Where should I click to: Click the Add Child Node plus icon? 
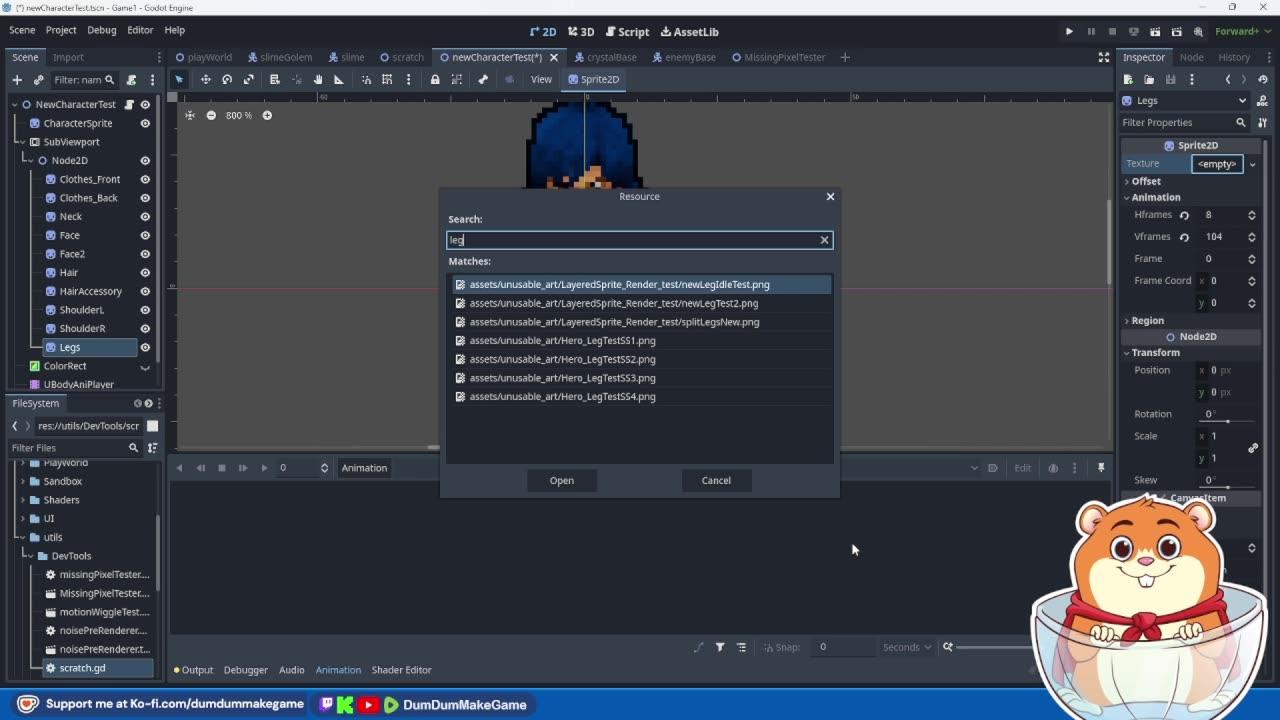click(x=17, y=80)
